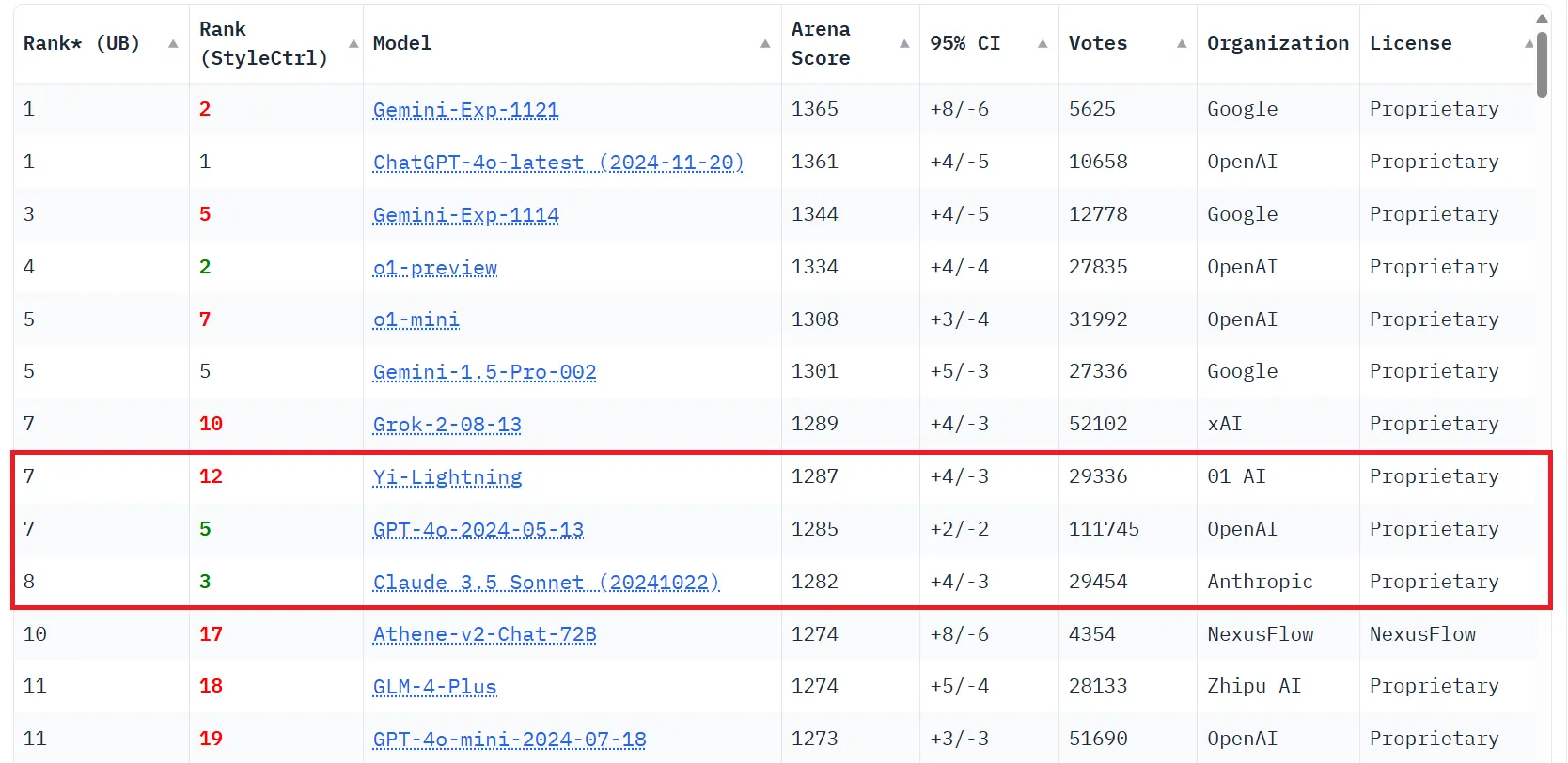The image size is (1568, 763).
Task: Open the Grok-2-08-13 link
Action: [x=447, y=425]
